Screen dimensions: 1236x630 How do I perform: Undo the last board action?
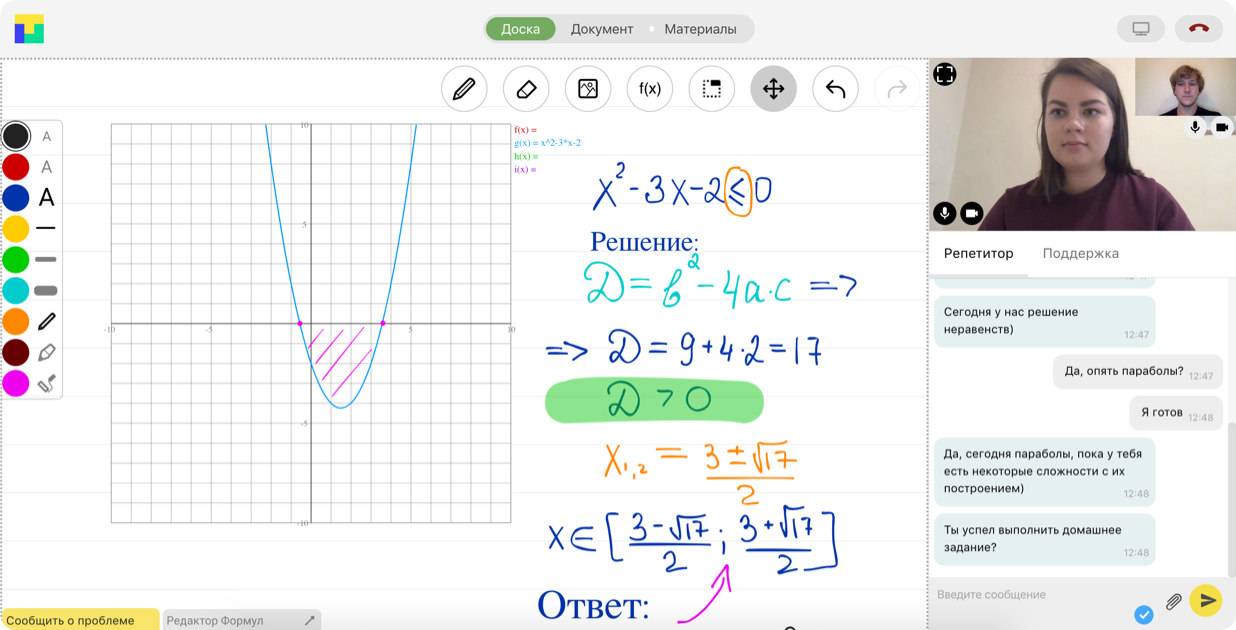(836, 89)
